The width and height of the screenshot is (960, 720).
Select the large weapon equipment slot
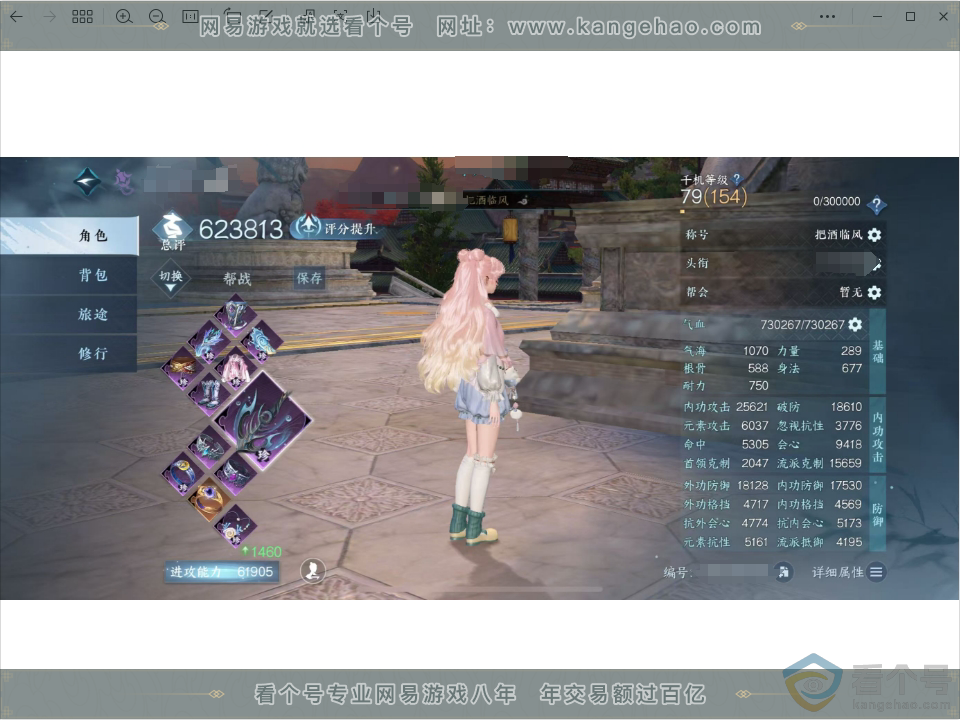[263, 422]
